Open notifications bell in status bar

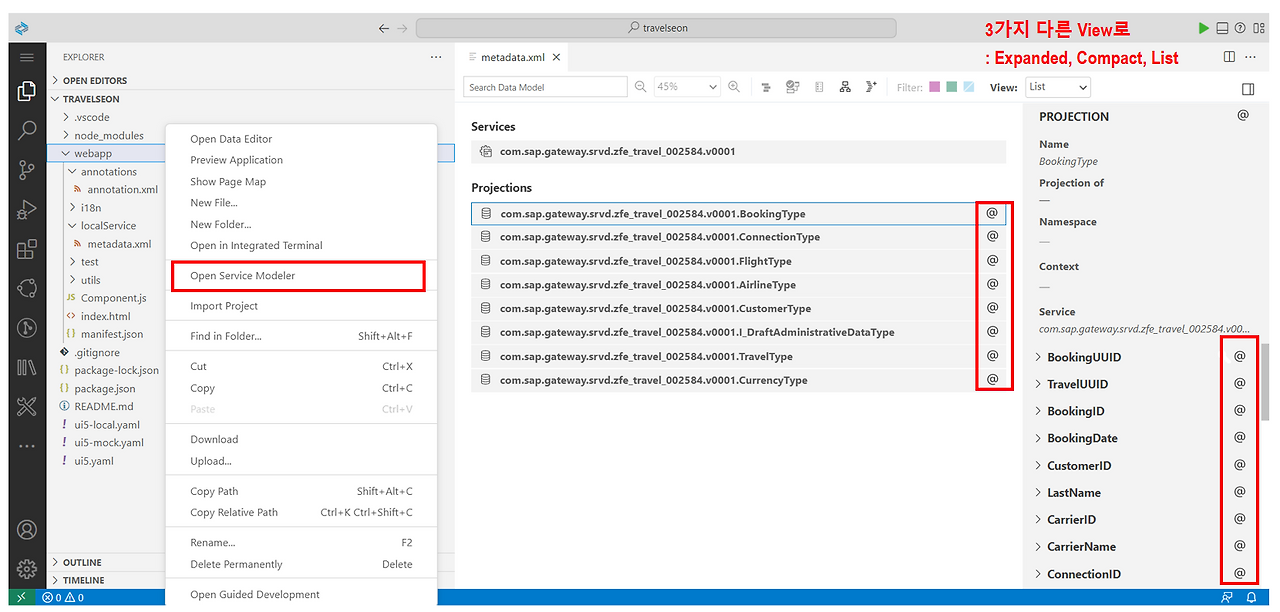pos(1251,598)
